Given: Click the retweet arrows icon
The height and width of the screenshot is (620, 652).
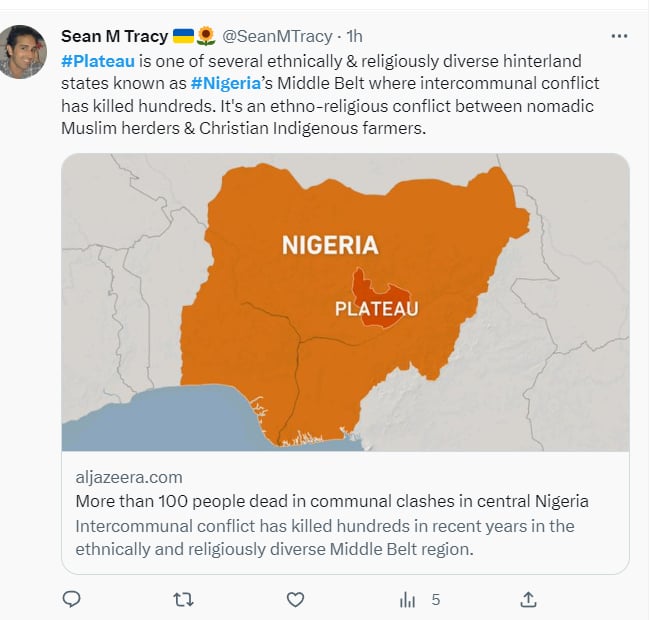Looking at the screenshot, I should point(183,600).
